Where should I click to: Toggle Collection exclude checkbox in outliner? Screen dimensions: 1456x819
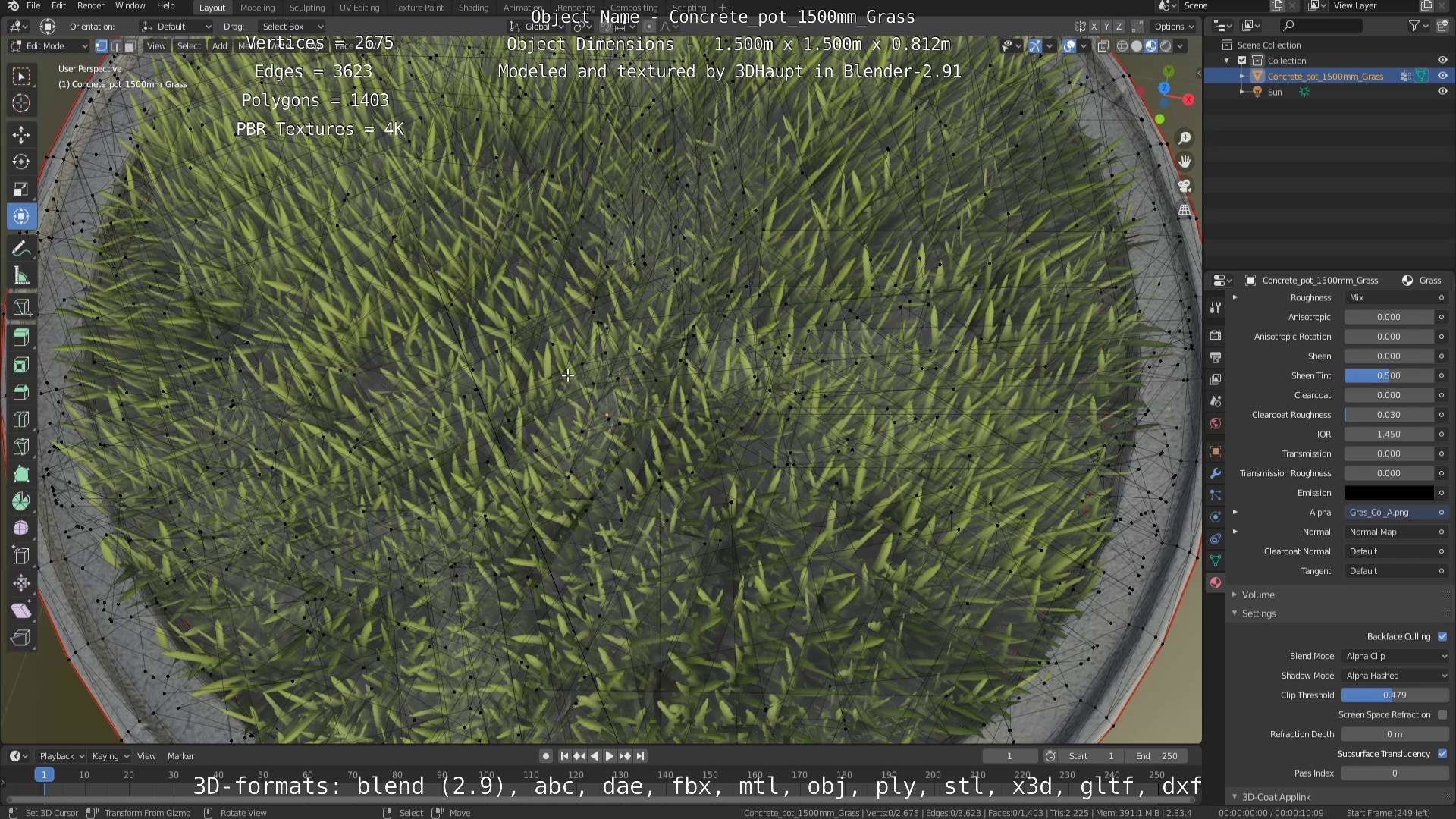[x=1242, y=60]
